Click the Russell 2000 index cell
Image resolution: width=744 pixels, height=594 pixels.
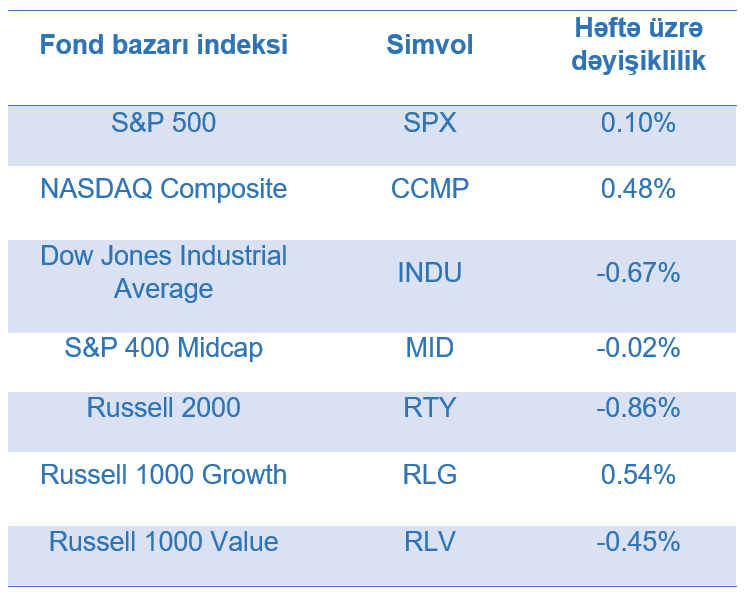(x=163, y=408)
